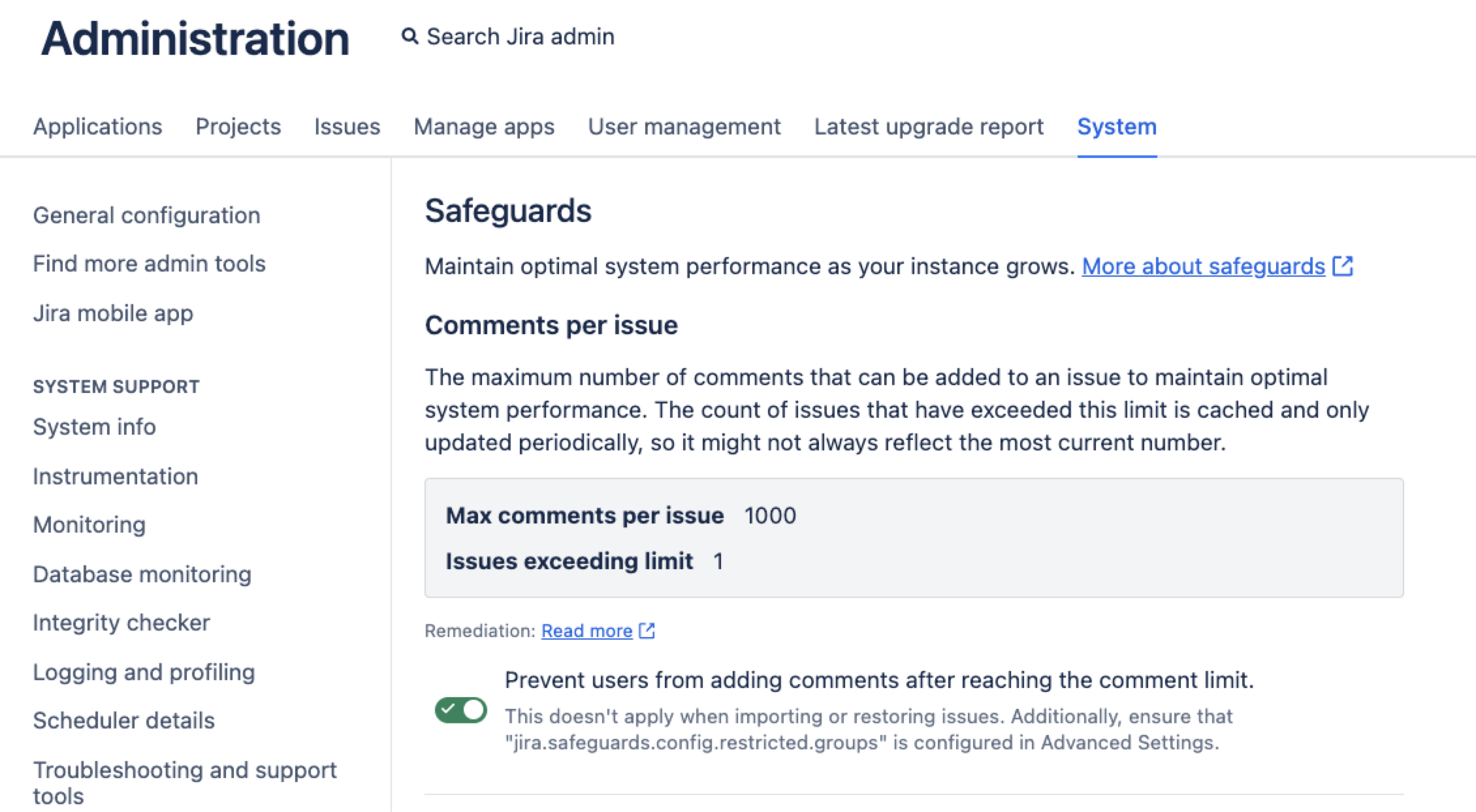Go to Find more admin tools
Screen dimensions: 1476x812
150,264
